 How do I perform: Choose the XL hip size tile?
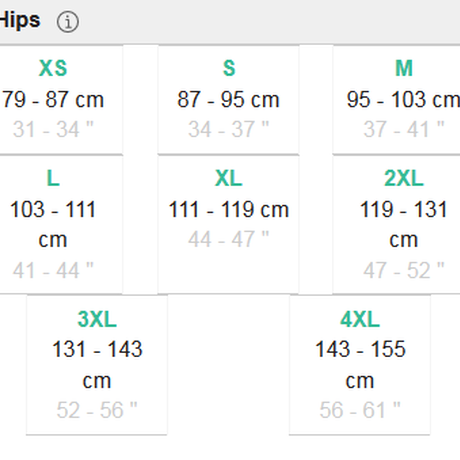coord(228,225)
